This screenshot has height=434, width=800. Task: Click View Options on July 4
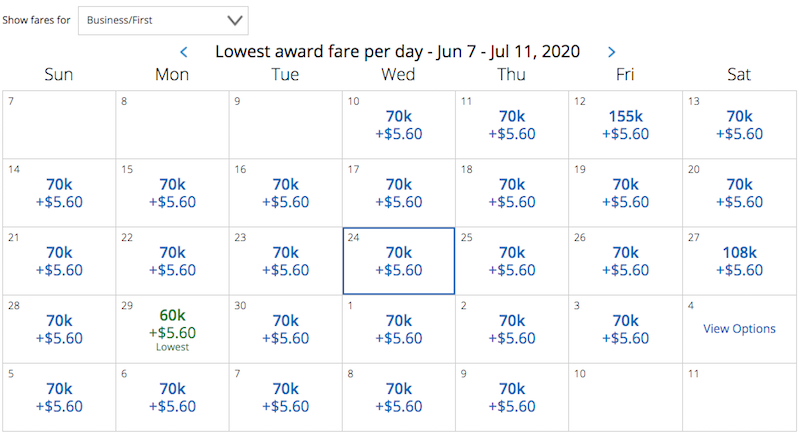(739, 329)
